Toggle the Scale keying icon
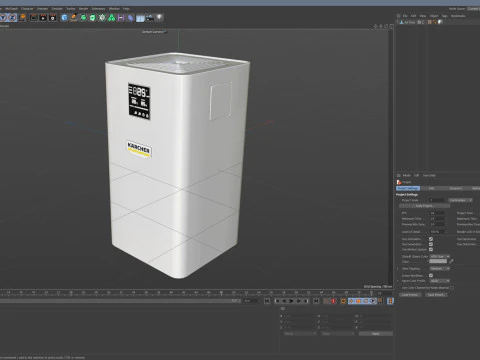 click(x=359, y=301)
